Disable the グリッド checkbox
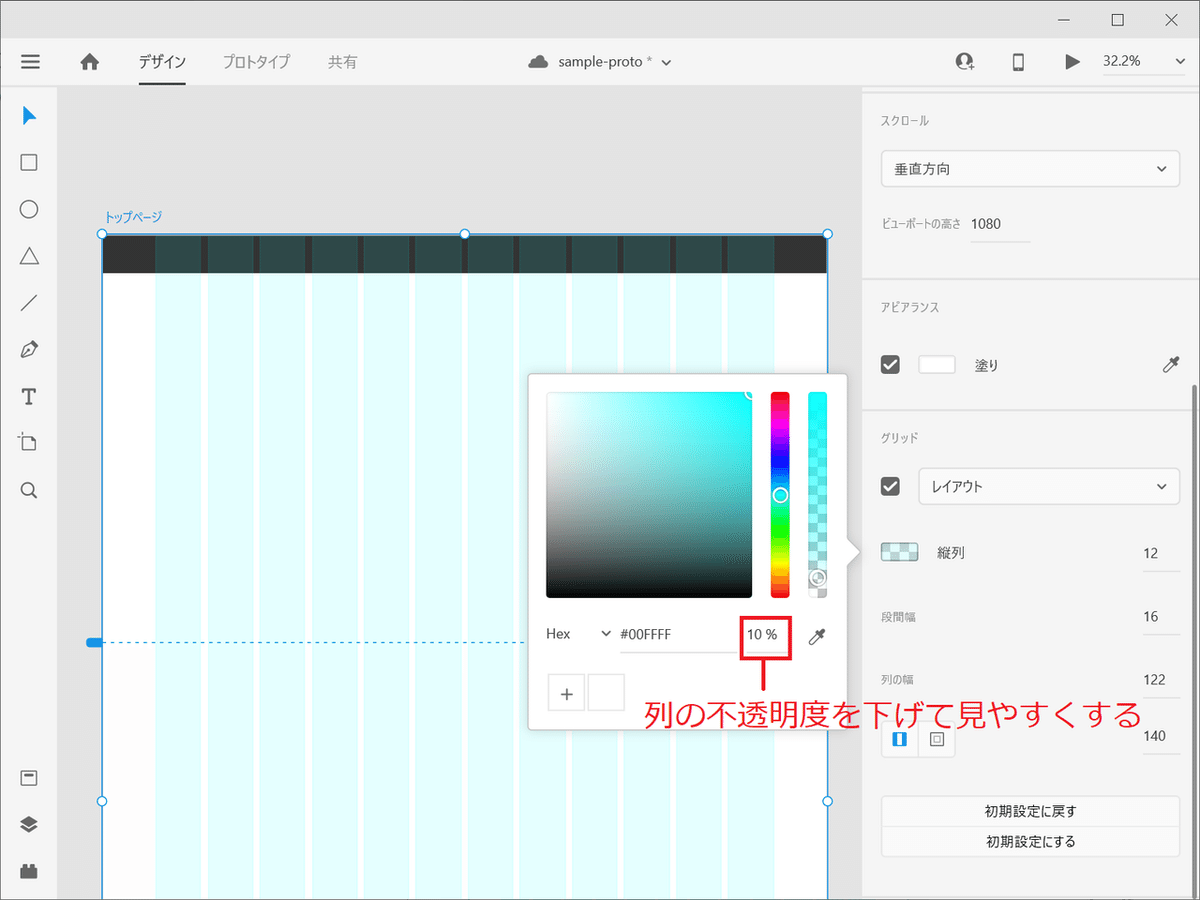The image size is (1200, 900). tap(889, 486)
